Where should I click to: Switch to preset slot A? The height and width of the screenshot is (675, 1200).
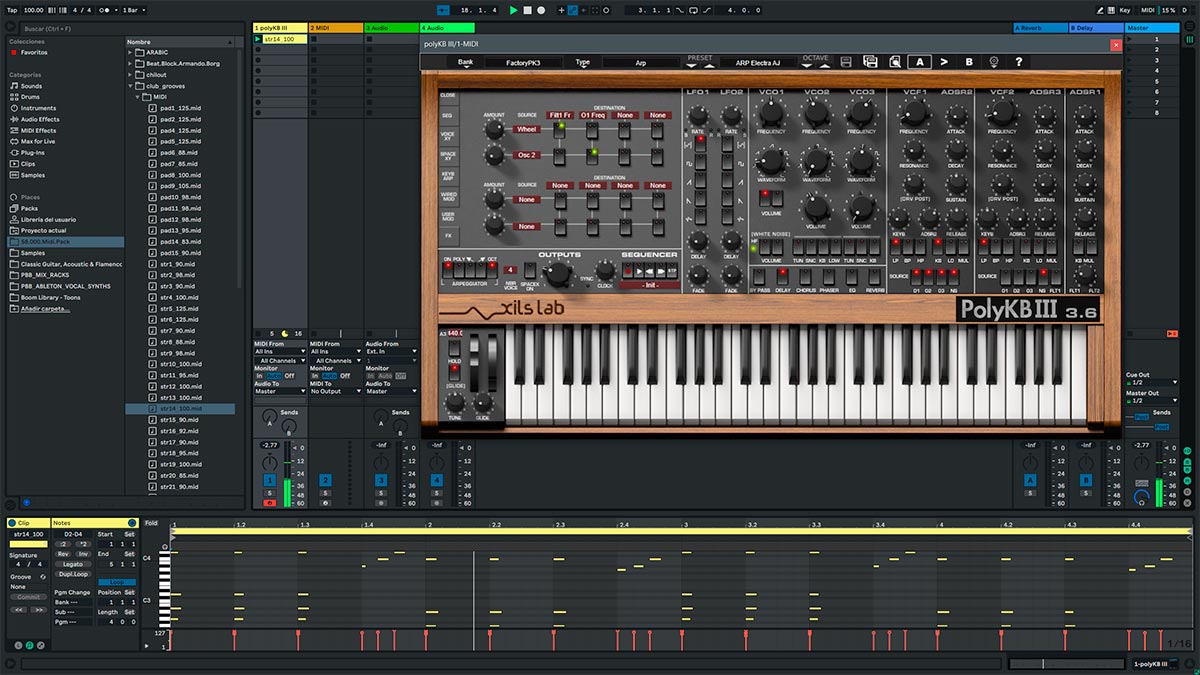tap(920, 62)
